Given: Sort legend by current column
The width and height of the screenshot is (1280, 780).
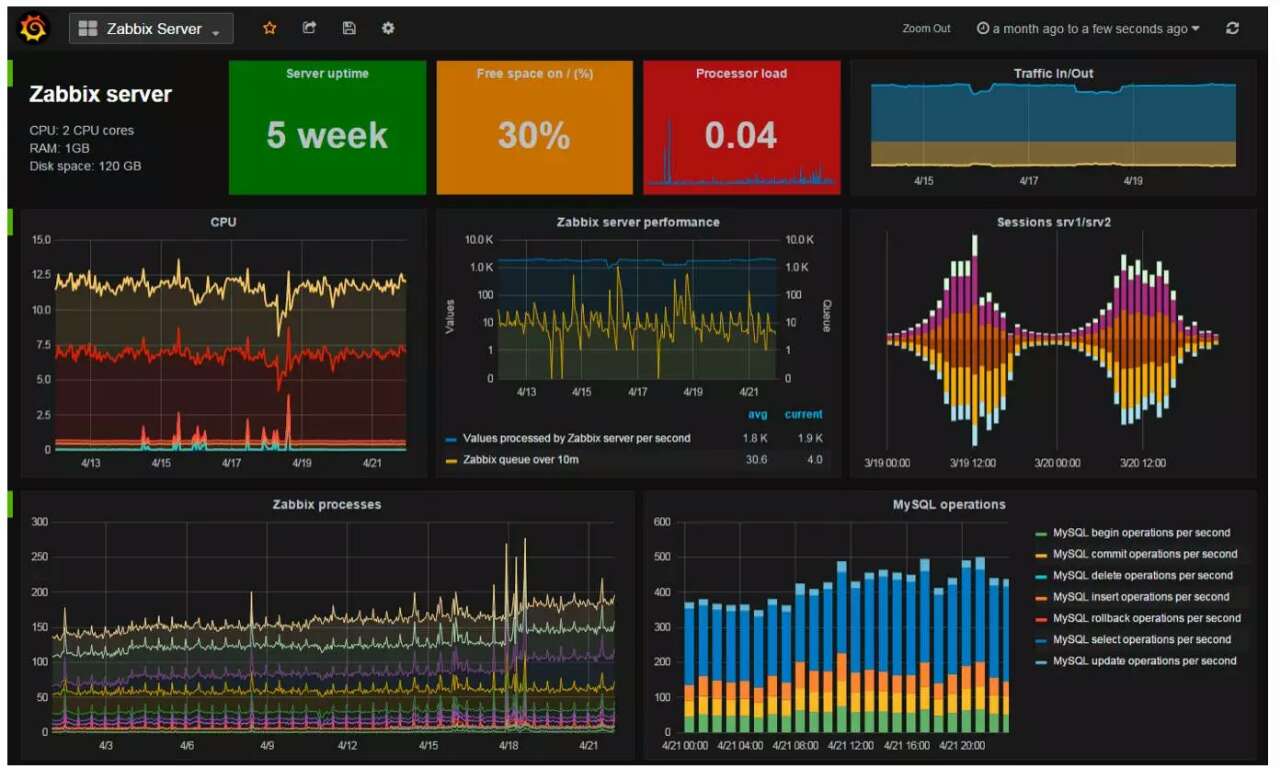Looking at the screenshot, I should coord(804,414).
